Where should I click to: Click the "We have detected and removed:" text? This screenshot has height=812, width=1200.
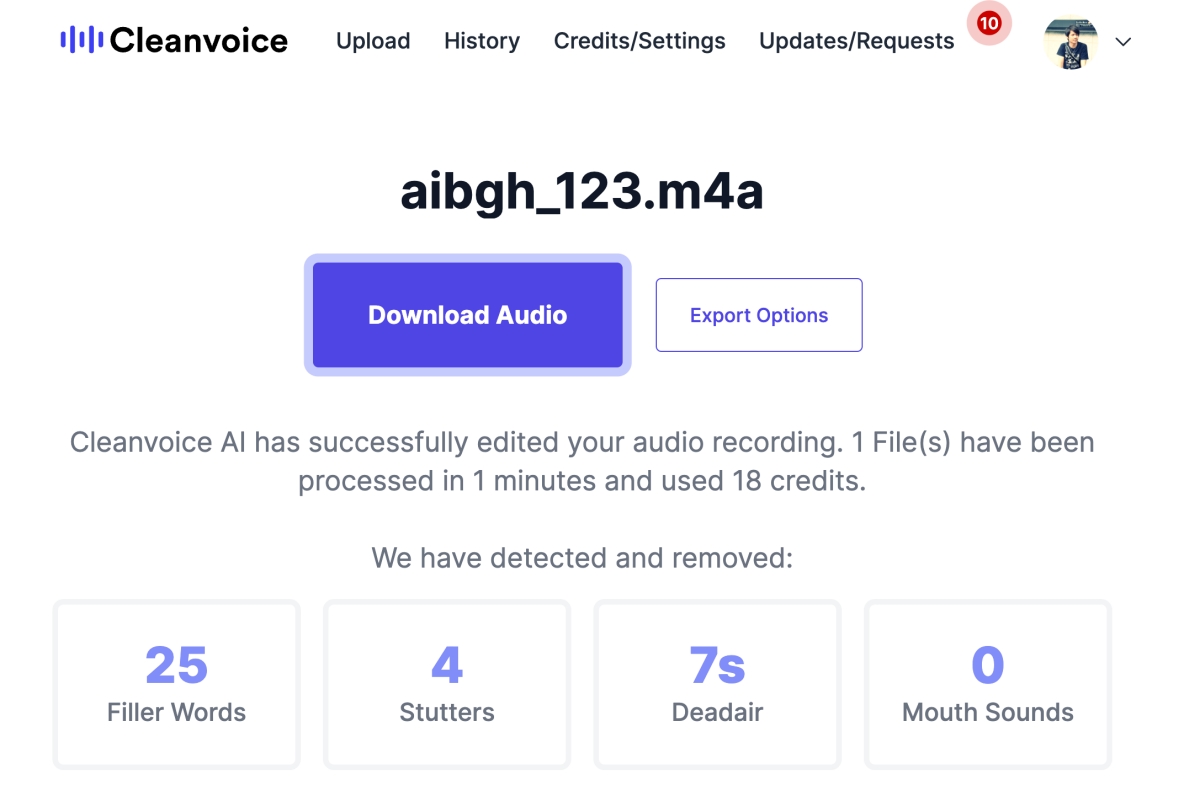click(x=582, y=557)
